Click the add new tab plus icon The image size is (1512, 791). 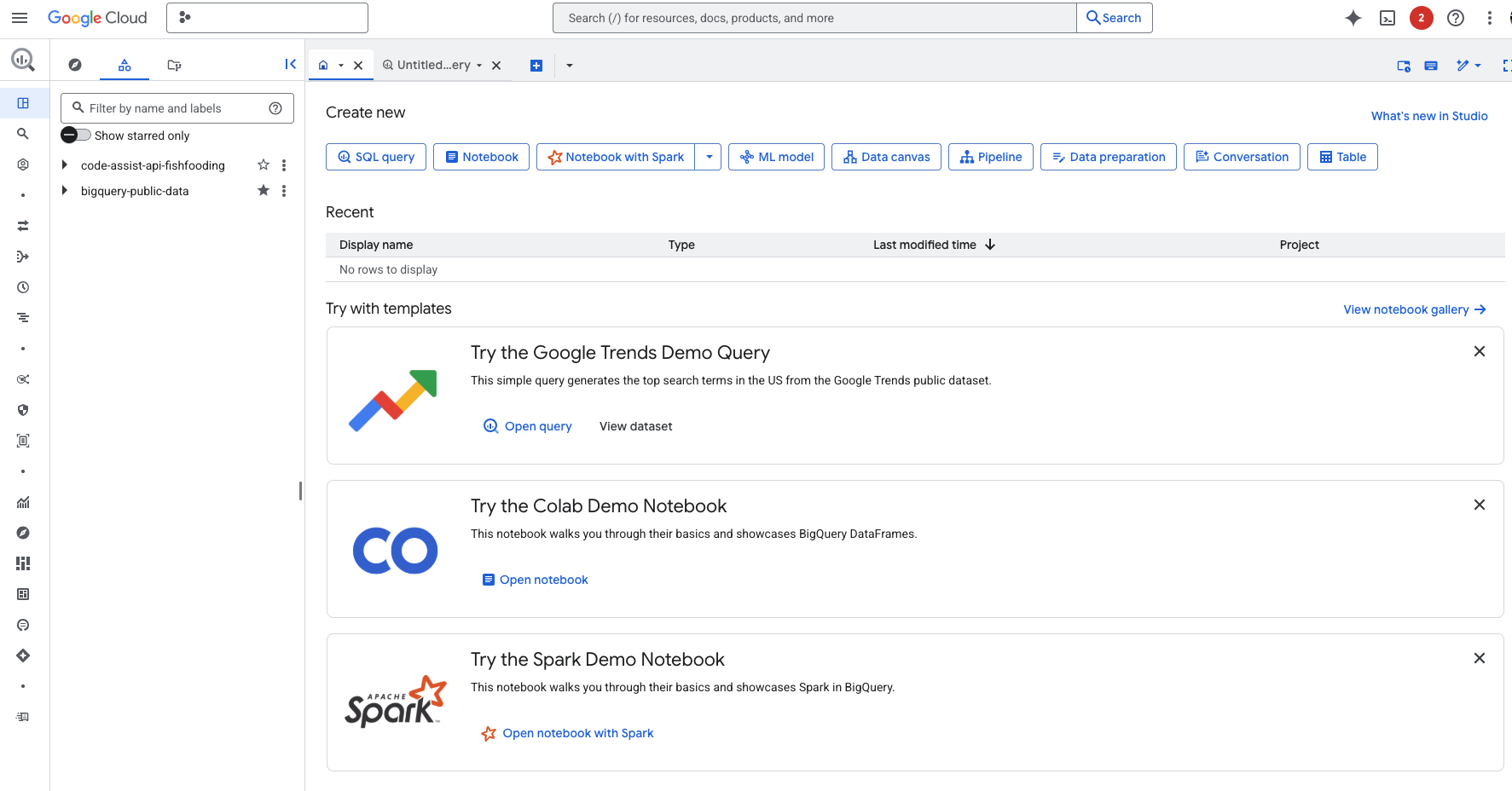(x=536, y=66)
